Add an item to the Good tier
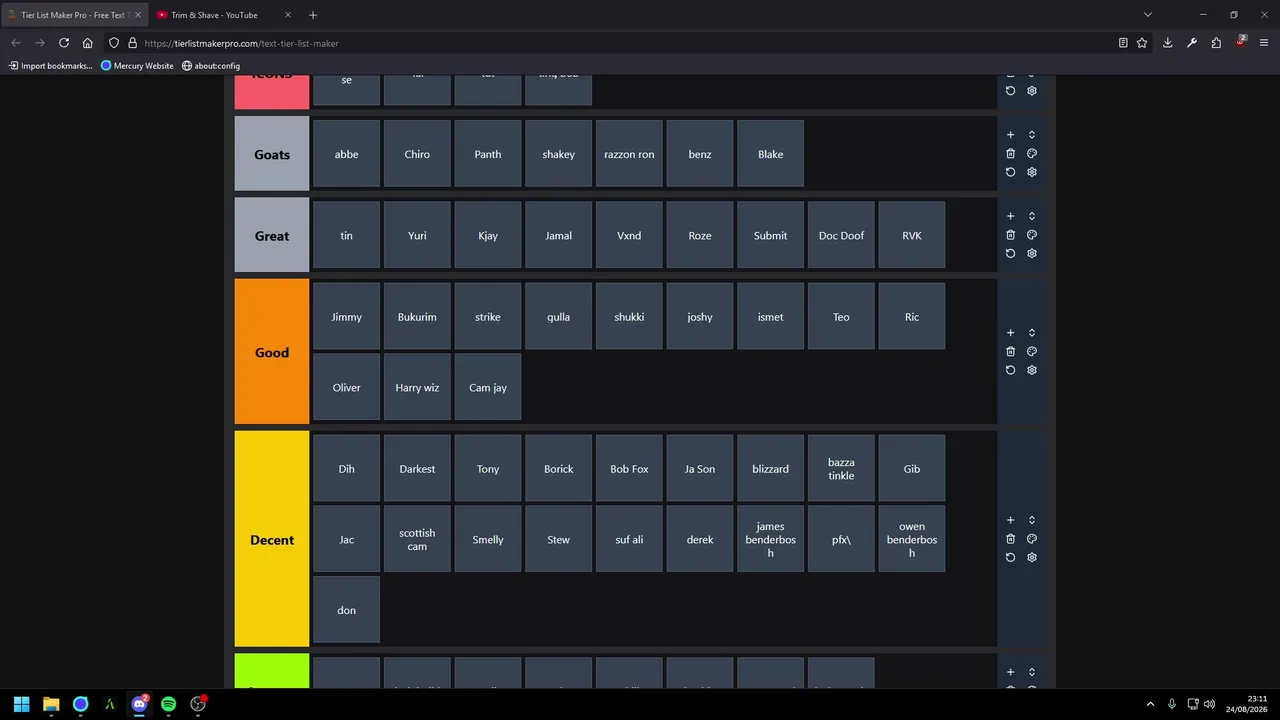 point(1010,333)
